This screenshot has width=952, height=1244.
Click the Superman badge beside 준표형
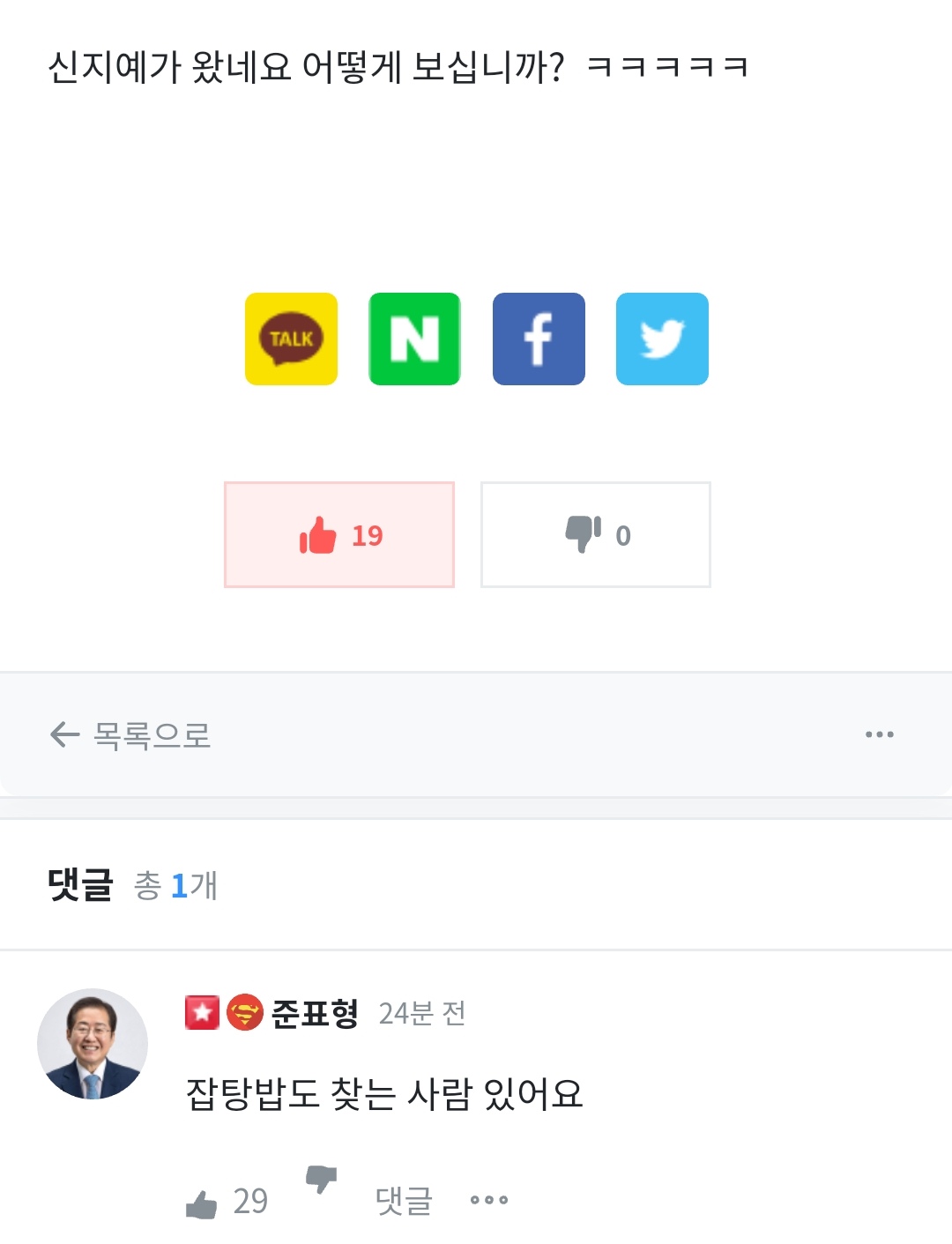pyautogui.click(x=245, y=1013)
